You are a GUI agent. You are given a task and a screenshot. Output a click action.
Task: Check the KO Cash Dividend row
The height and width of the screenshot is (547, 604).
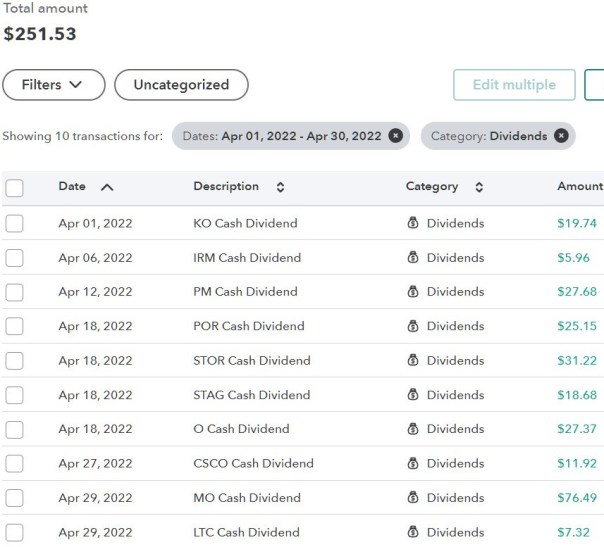[15, 224]
